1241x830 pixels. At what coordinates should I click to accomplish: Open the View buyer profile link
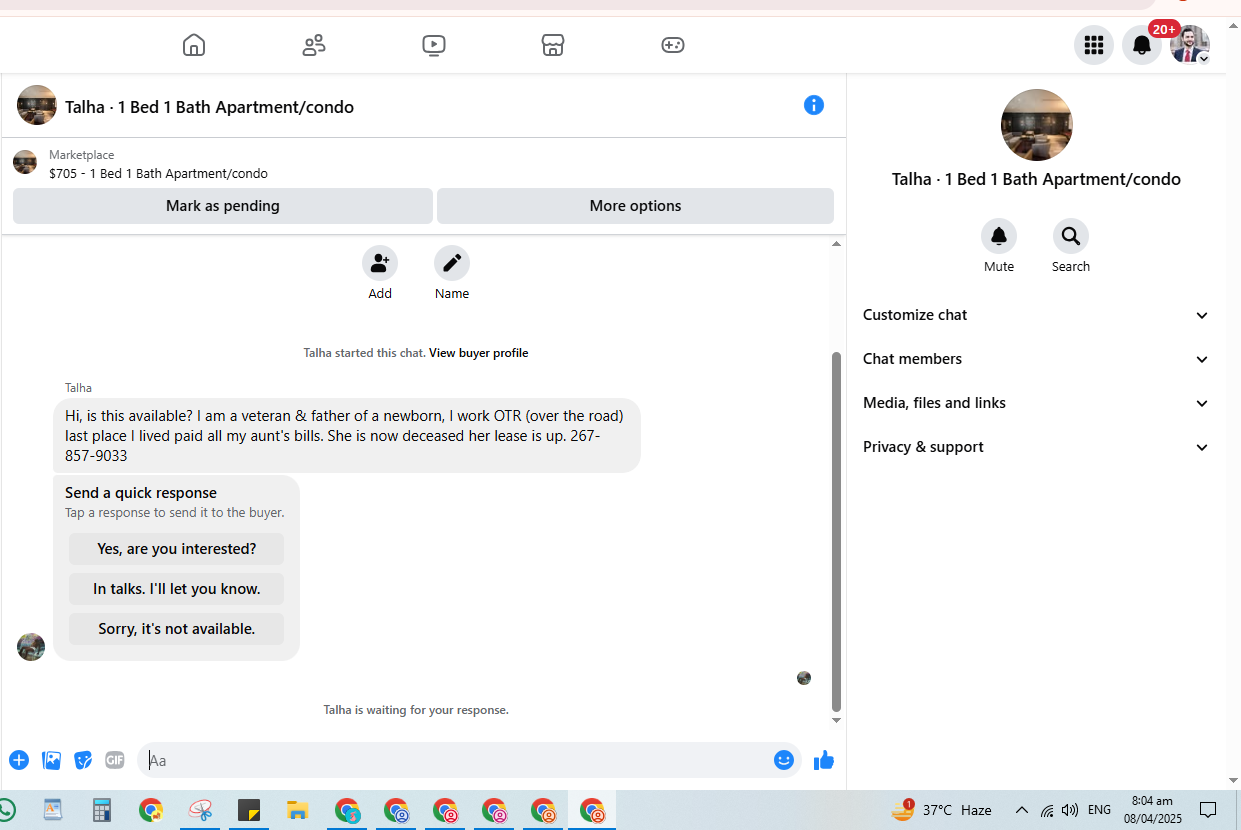coord(478,353)
